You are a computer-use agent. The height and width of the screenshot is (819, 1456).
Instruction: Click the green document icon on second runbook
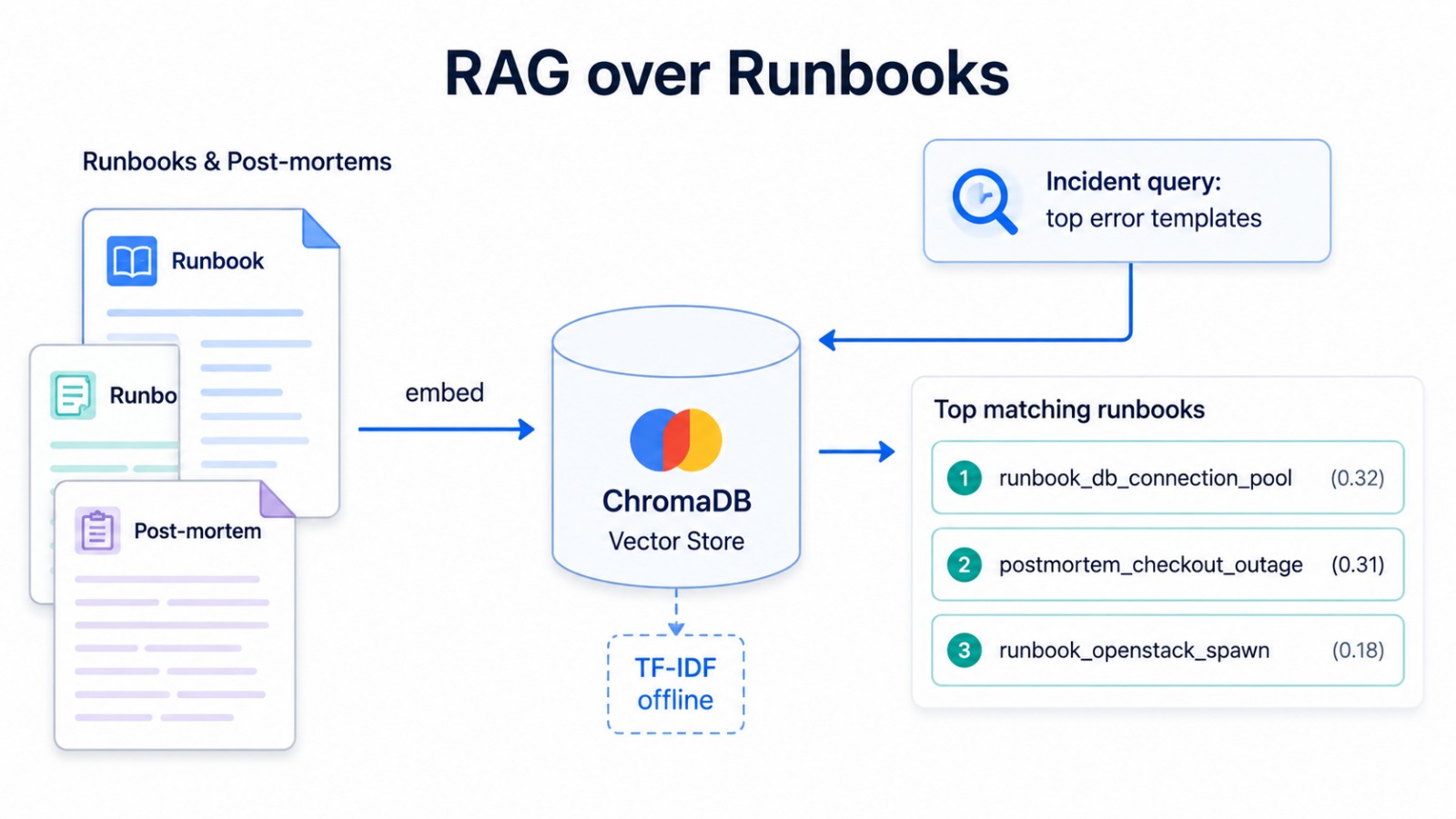pyautogui.click(x=73, y=395)
